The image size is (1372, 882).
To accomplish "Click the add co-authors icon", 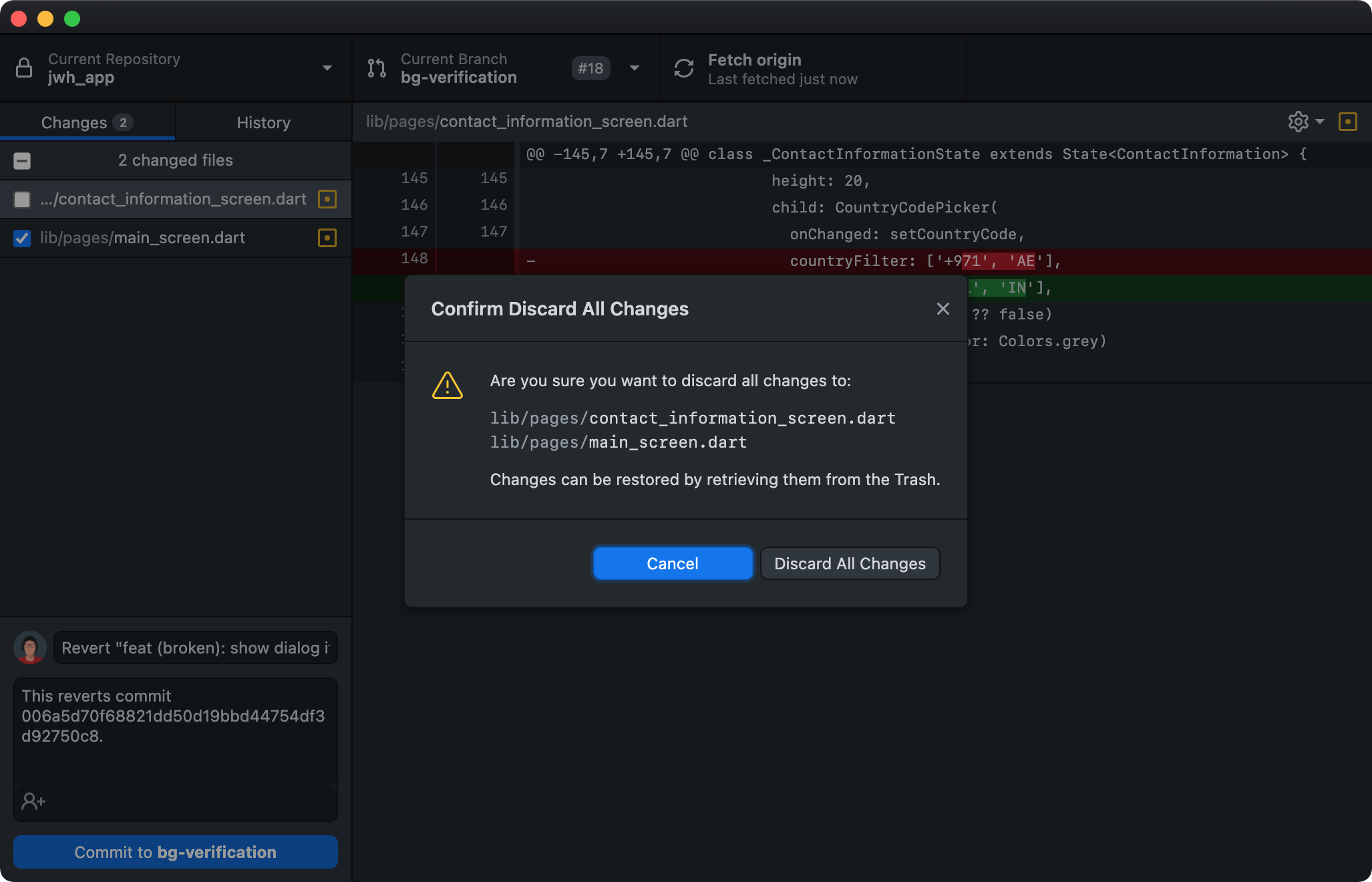I will 33,800.
